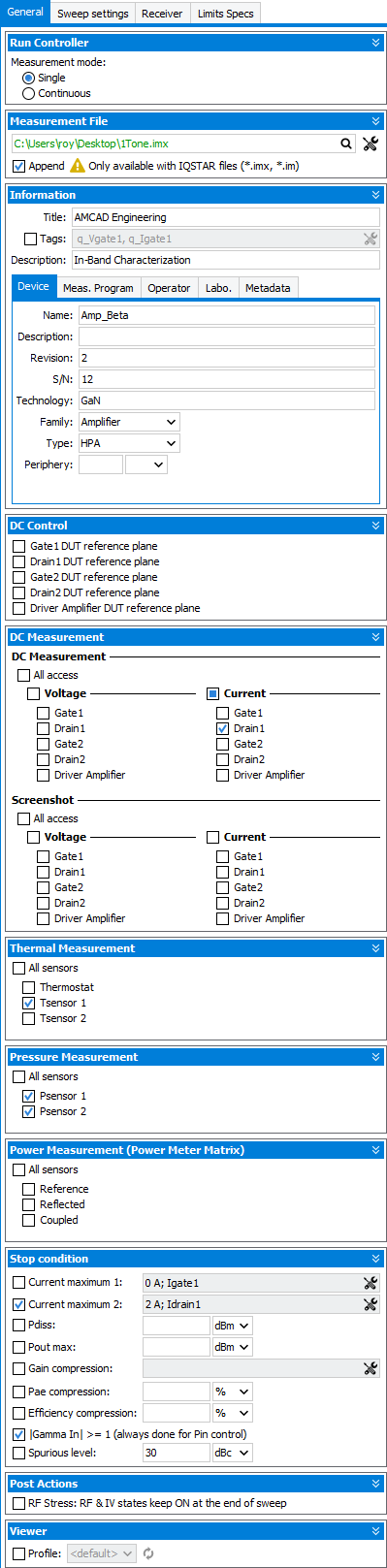Uncheck Tsensor 1 thermal sensor
Image resolution: width=387 pixels, height=1568 pixels.
[29, 1003]
